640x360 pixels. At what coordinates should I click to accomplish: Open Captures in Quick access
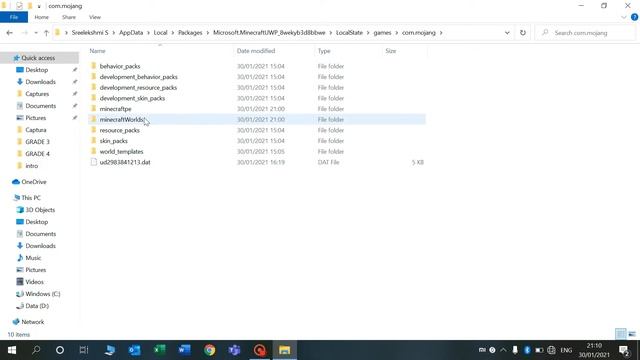click(x=37, y=94)
